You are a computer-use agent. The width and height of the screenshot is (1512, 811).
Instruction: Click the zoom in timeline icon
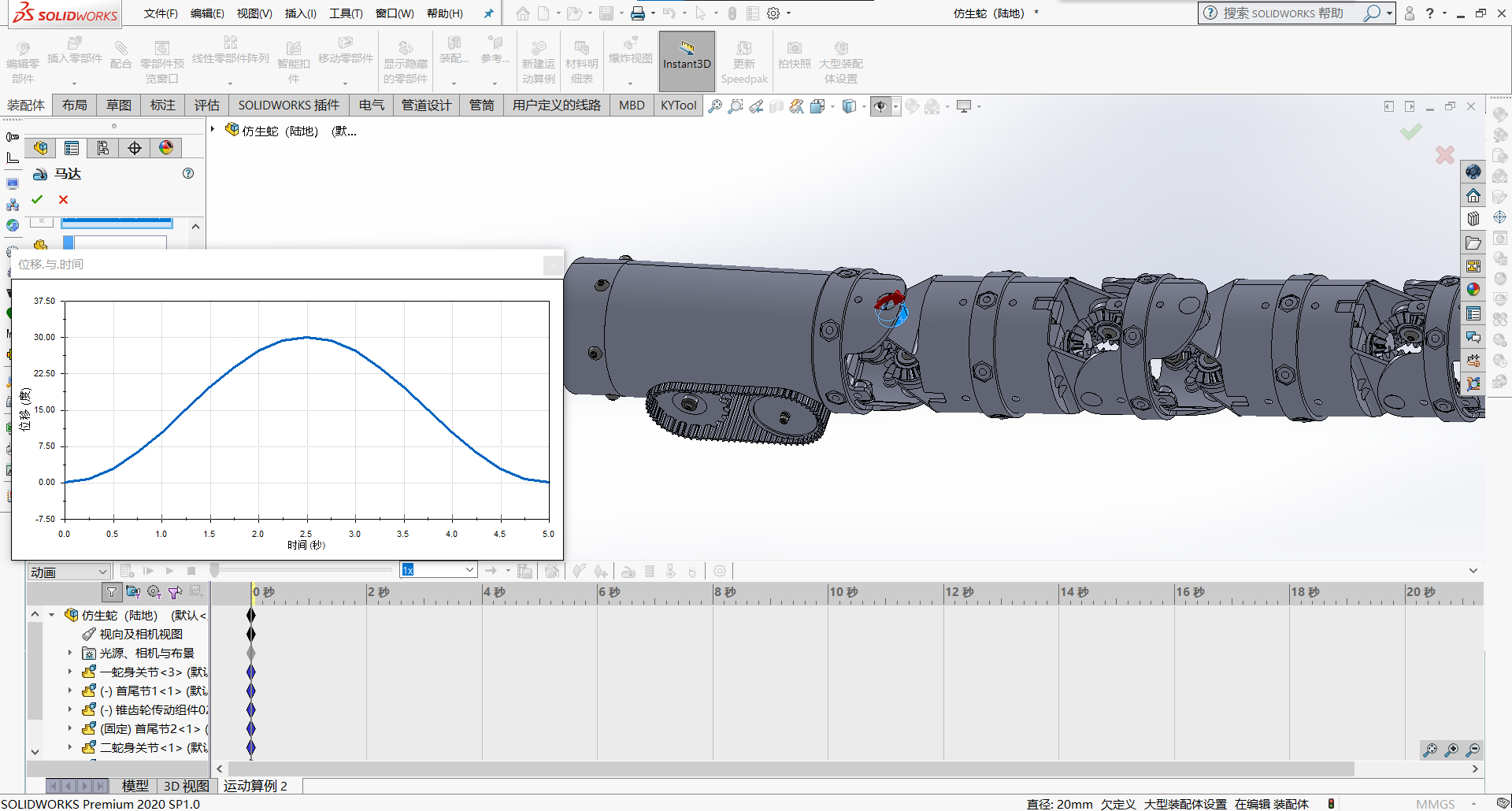coord(1451,750)
